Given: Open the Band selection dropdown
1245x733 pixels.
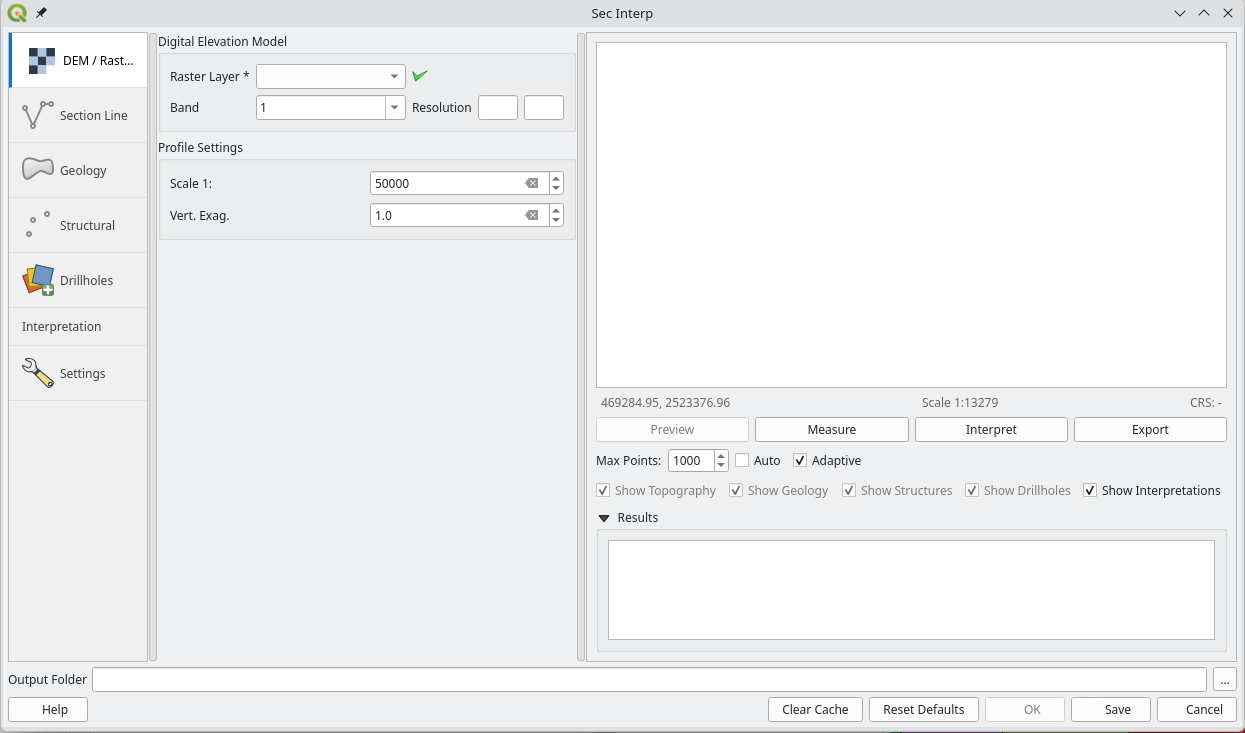Looking at the screenshot, I should click(x=394, y=107).
